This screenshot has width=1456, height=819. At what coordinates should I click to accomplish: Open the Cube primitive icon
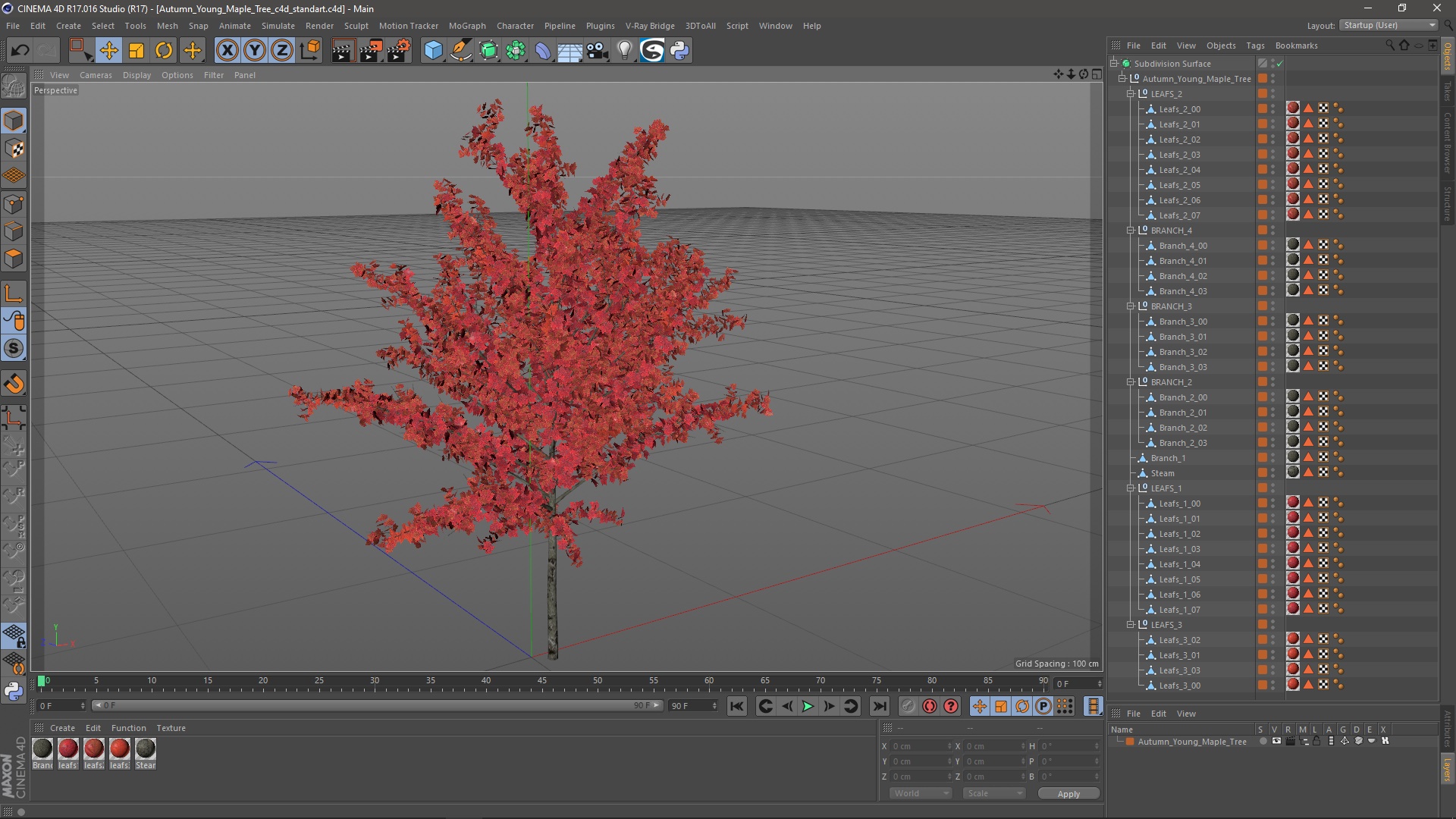point(433,51)
